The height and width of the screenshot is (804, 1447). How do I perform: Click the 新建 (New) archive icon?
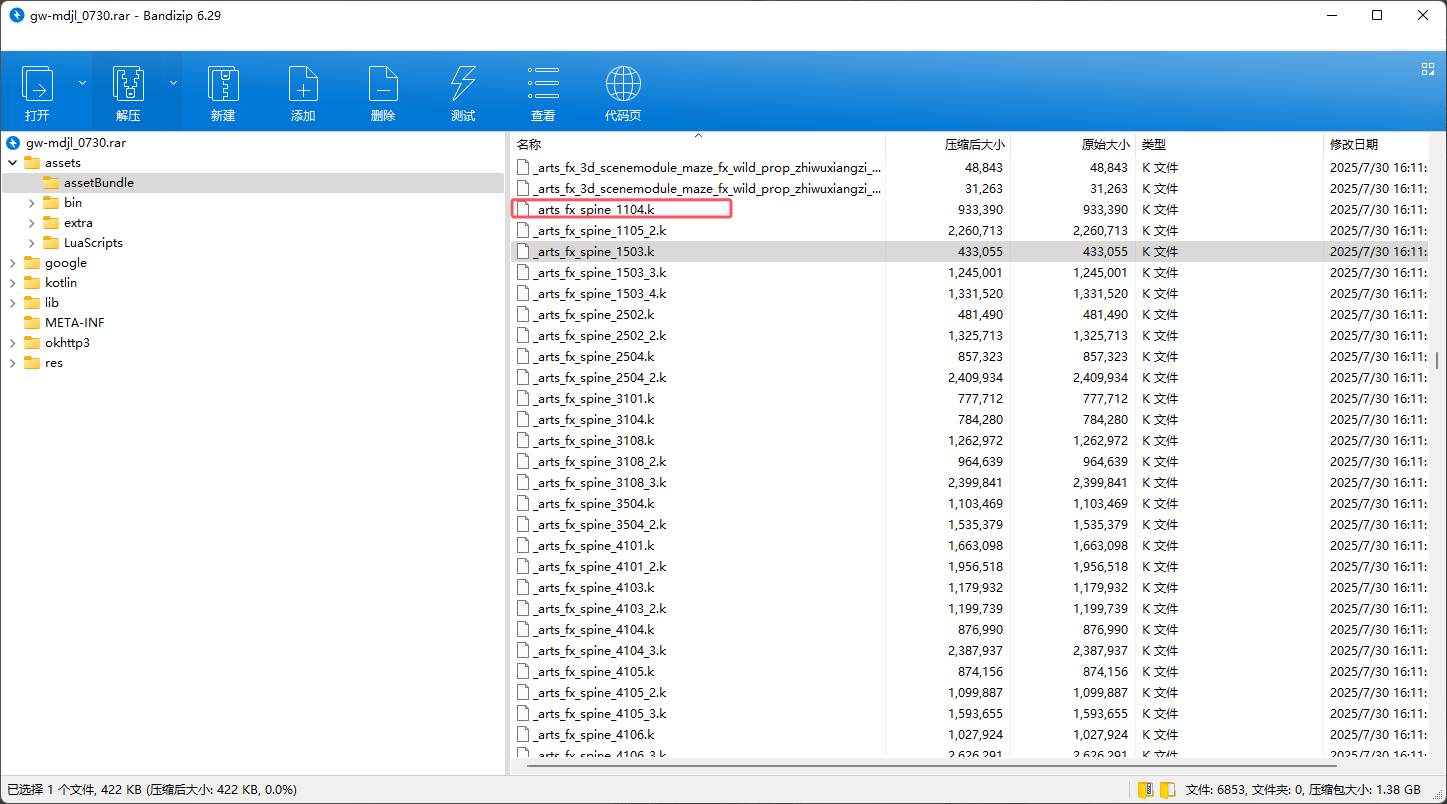tap(222, 85)
